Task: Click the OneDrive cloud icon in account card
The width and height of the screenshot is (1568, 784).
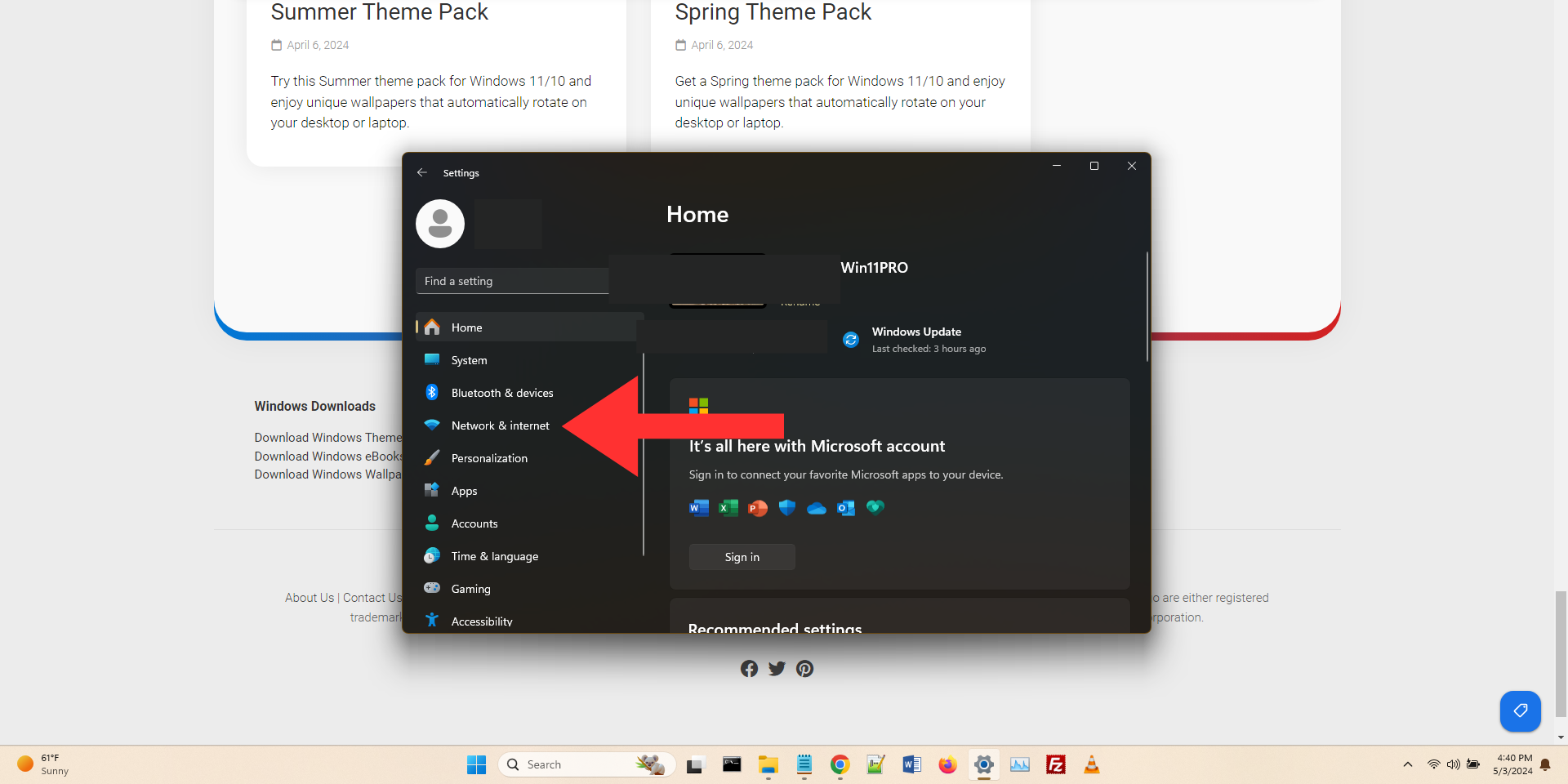Action: click(x=817, y=509)
